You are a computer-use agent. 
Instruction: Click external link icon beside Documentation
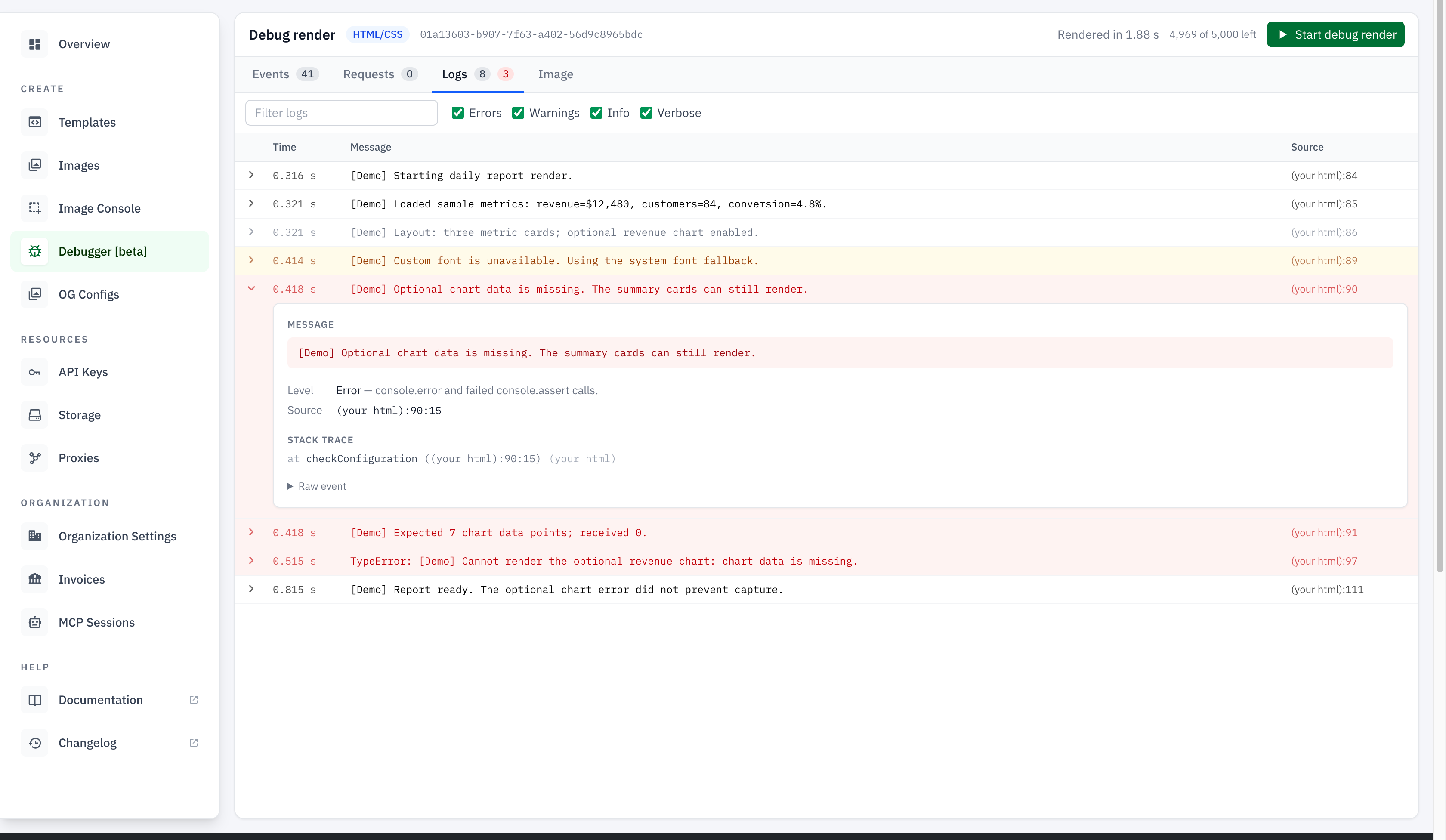(193, 699)
